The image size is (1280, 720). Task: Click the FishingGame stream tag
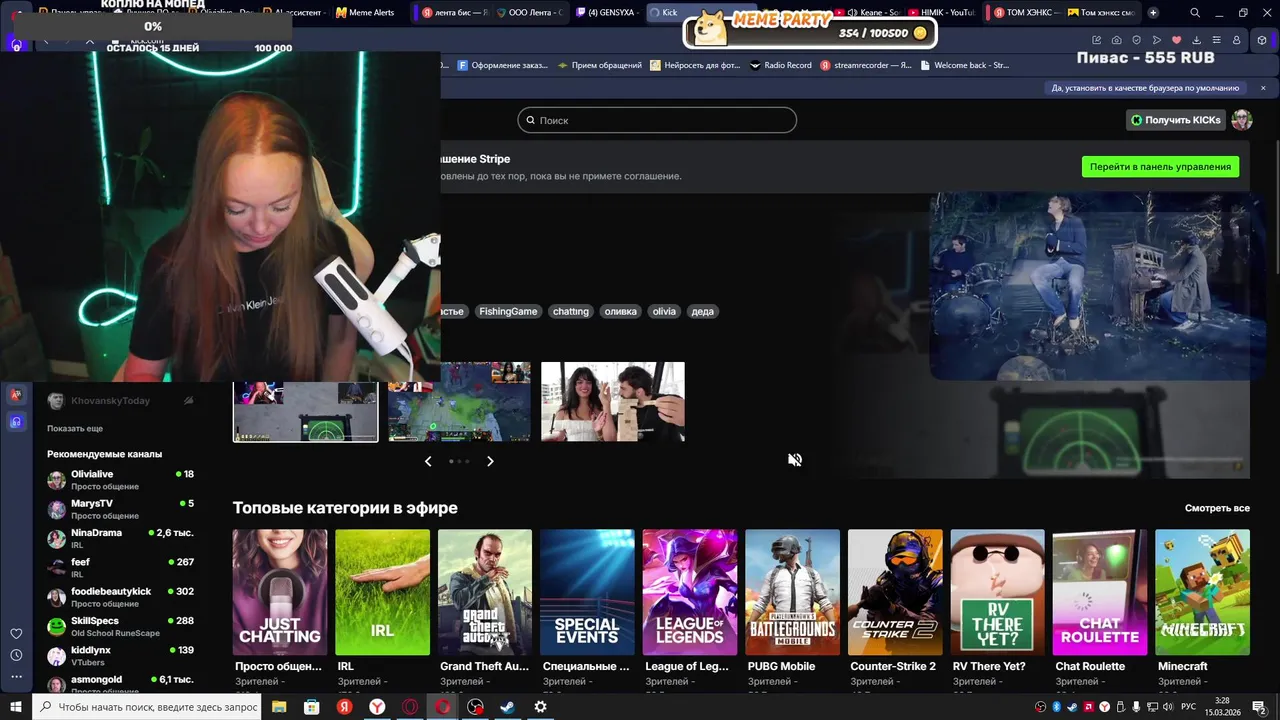[x=508, y=311]
